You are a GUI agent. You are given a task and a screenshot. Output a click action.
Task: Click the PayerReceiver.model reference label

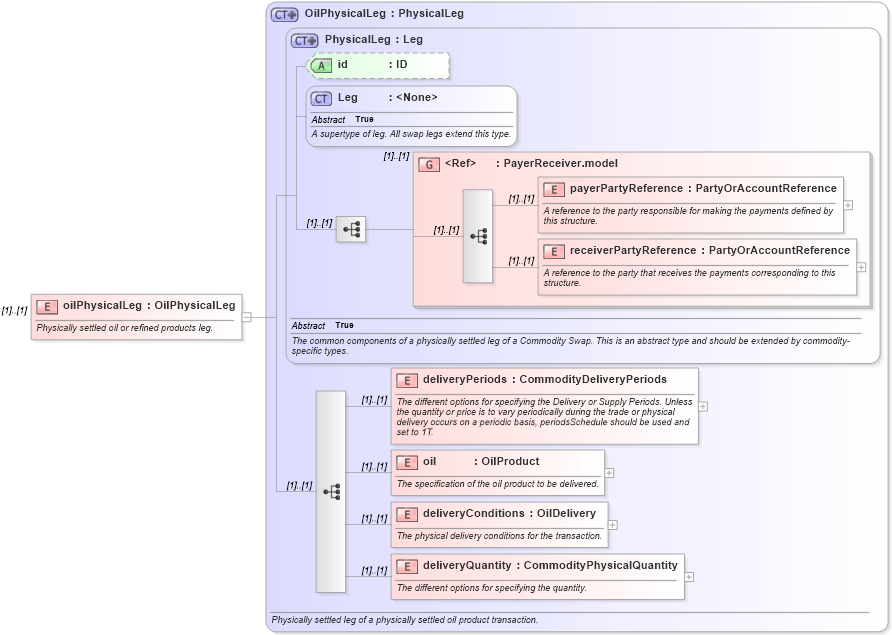coord(531,164)
